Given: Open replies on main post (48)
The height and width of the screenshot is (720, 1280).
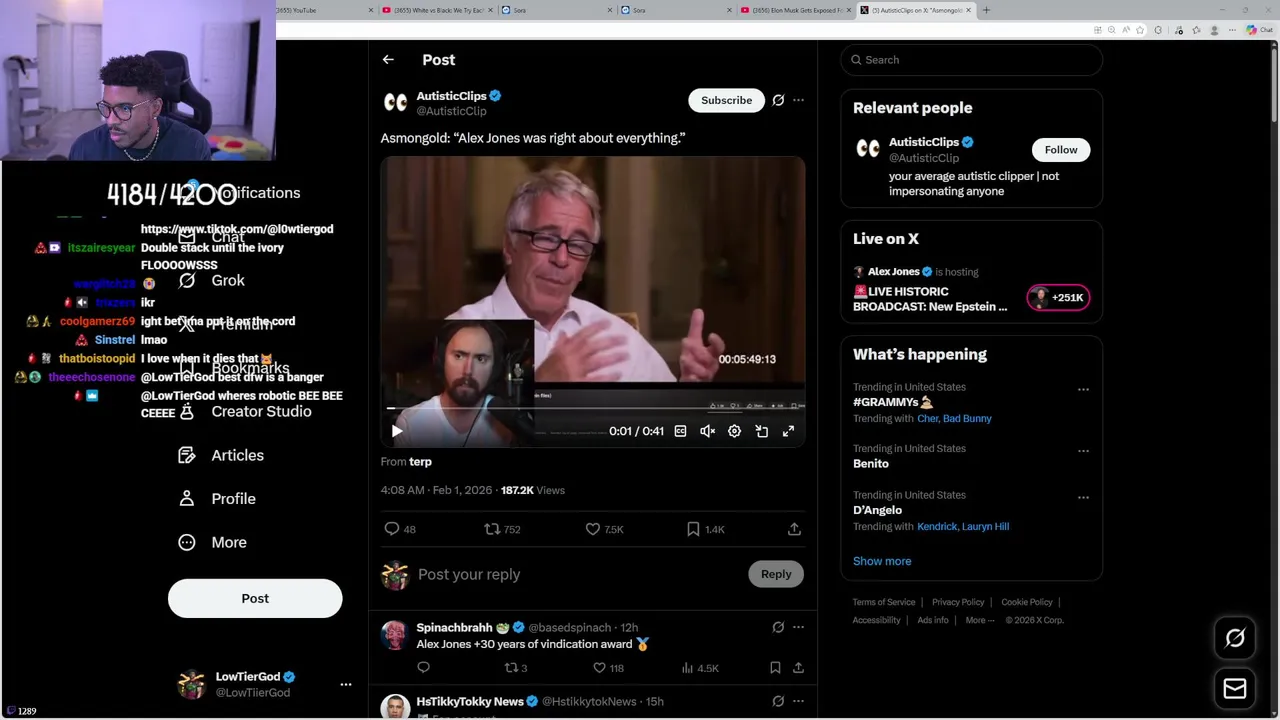Looking at the screenshot, I should coord(400,529).
